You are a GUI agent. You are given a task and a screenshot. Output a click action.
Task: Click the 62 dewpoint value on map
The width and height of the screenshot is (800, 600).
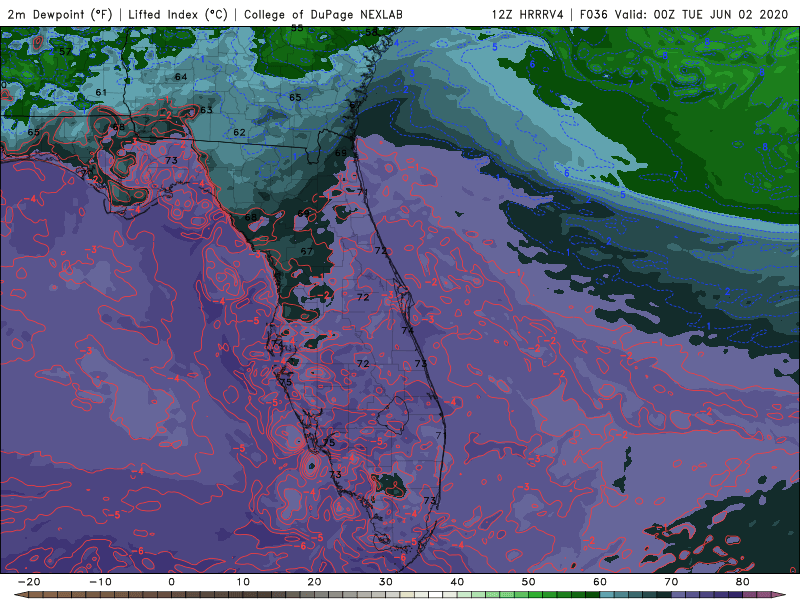[239, 133]
